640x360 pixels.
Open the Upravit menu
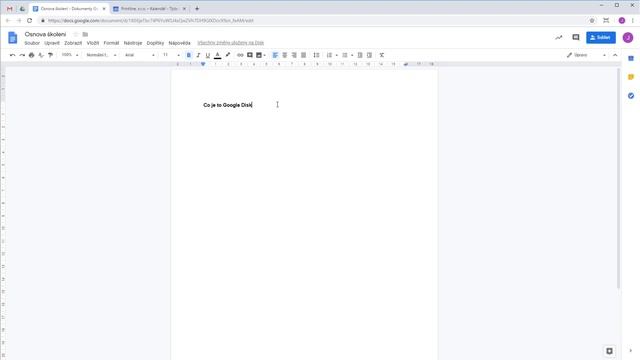coord(52,43)
